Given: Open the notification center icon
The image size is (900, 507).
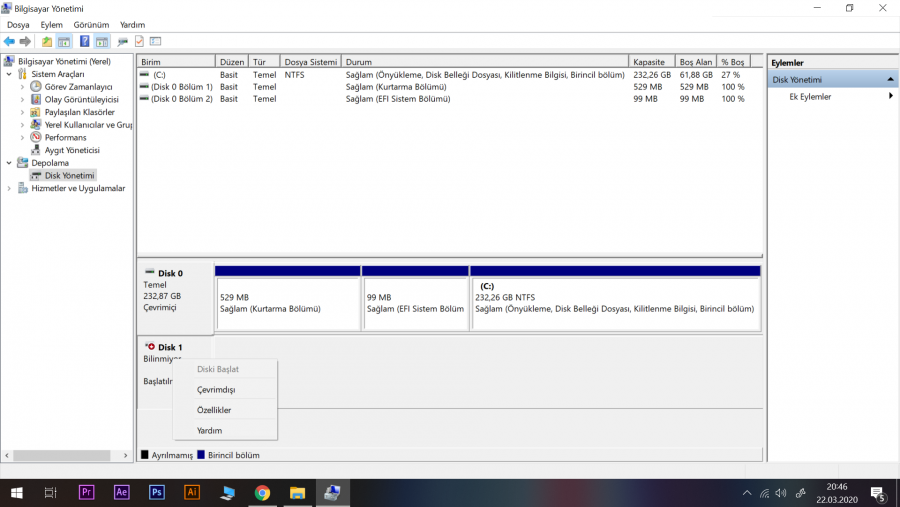Looking at the screenshot, I should pos(878,493).
